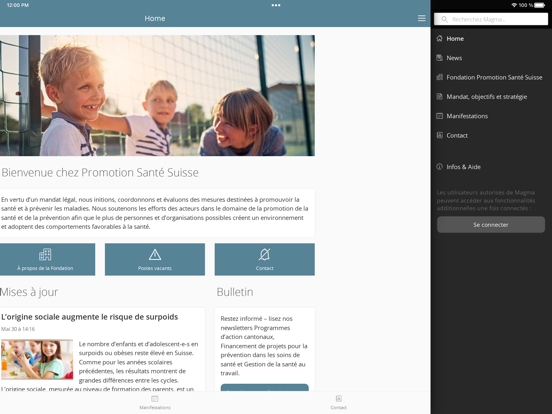The height and width of the screenshot is (414, 552).
Task: Click the 12:00 PM clock in status bar
Action: (18, 5)
